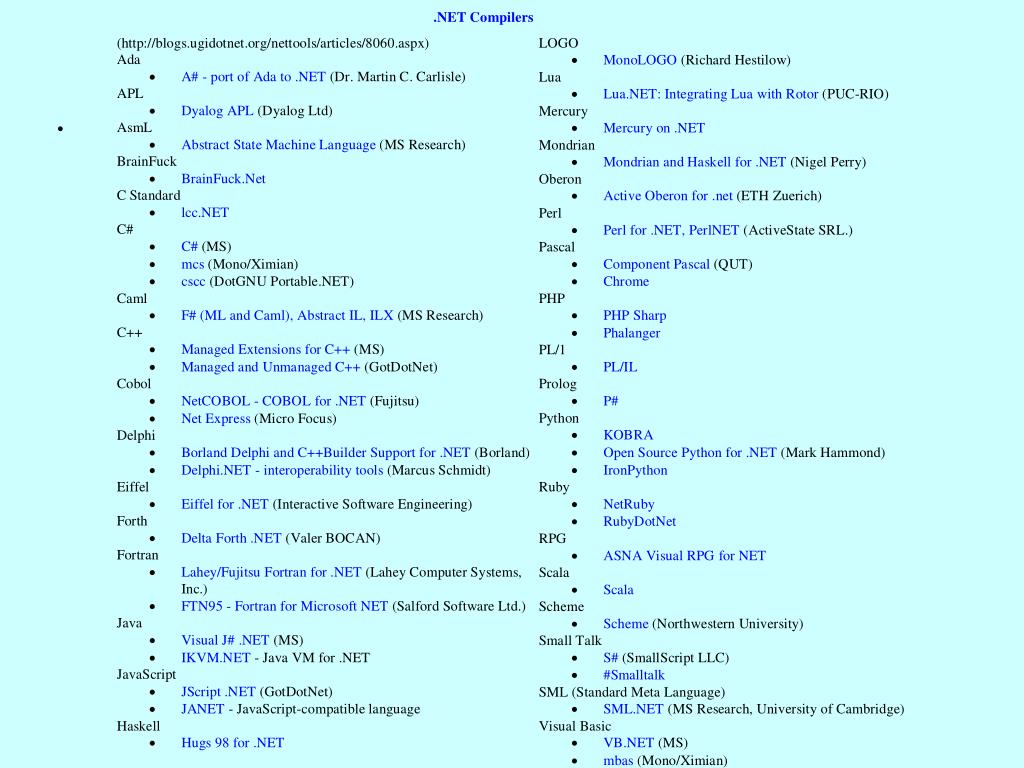Click the mcs compiler link
1024x768 pixels.
[193, 264]
